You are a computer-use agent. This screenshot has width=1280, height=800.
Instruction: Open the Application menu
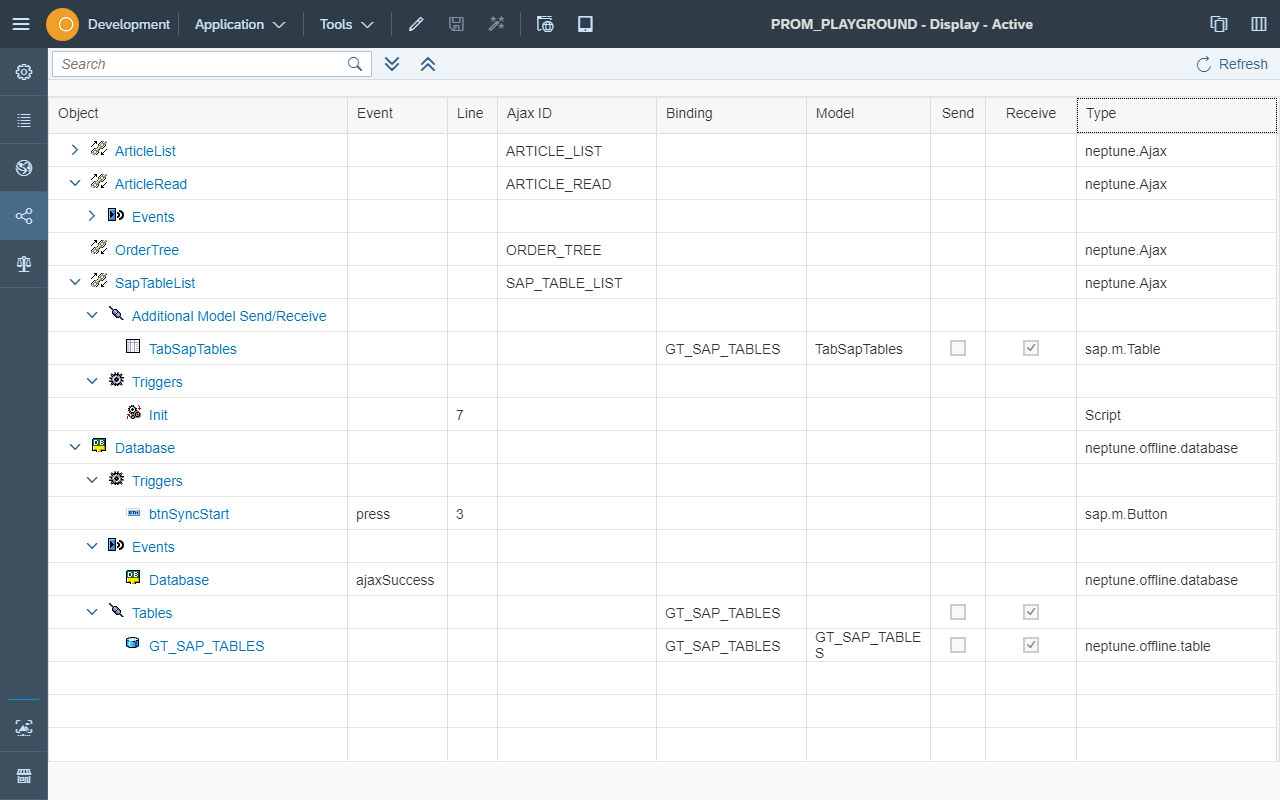pos(239,24)
